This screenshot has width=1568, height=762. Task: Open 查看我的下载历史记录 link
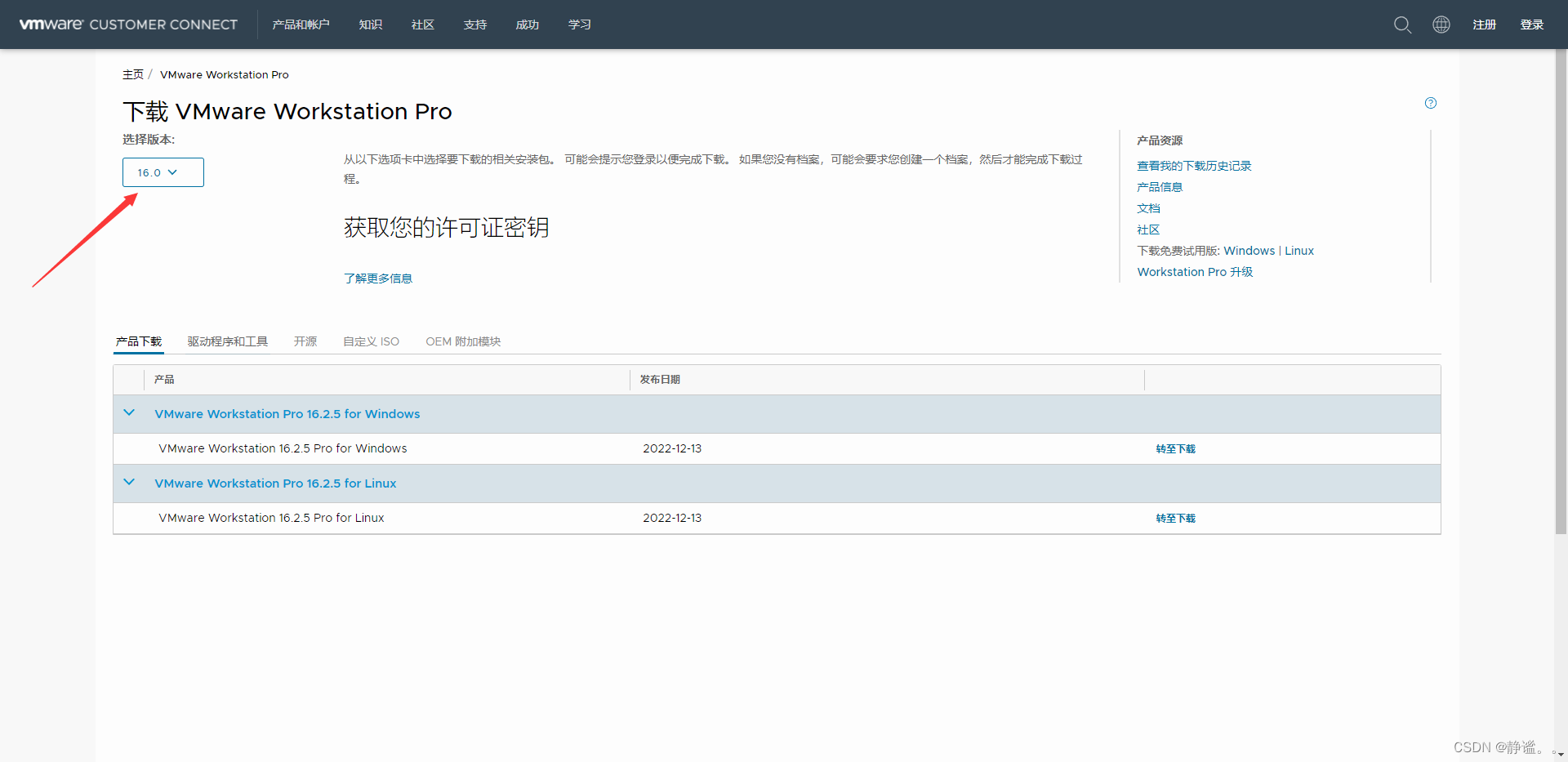click(1194, 166)
